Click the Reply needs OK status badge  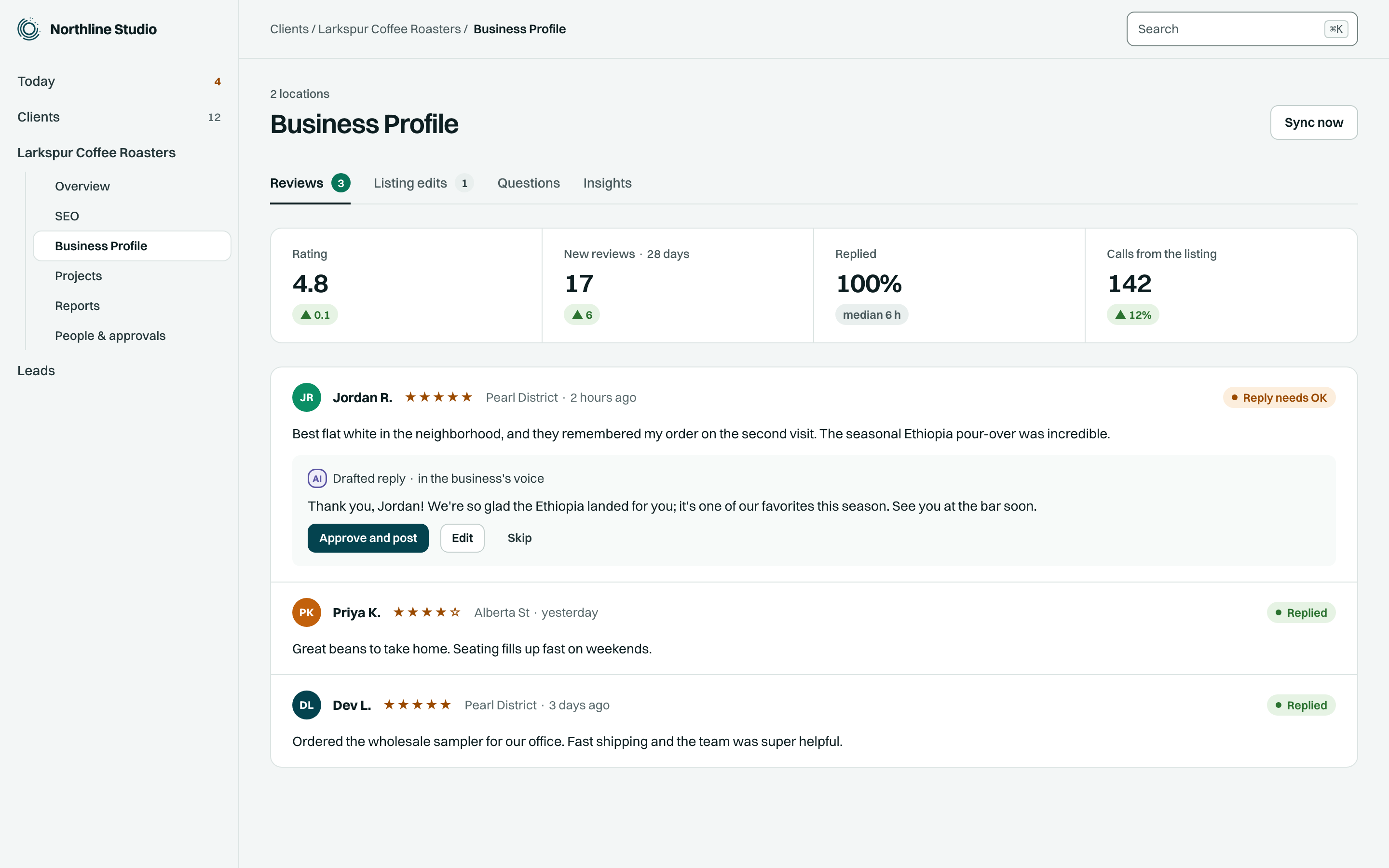(x=1279, y=397)
